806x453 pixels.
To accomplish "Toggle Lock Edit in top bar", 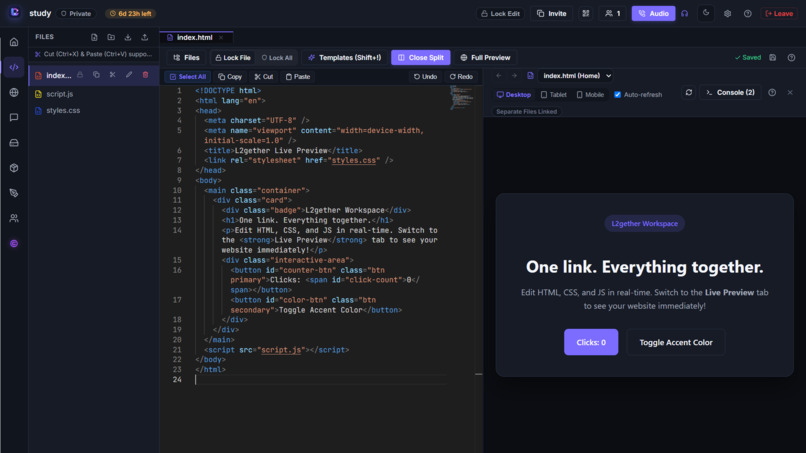I will point(500,13).
